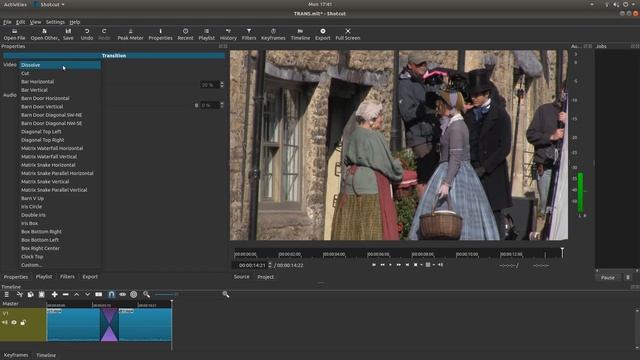Open the Properties panel from the toolbar
The image size is (640, 360).
[x=160, y=34]
